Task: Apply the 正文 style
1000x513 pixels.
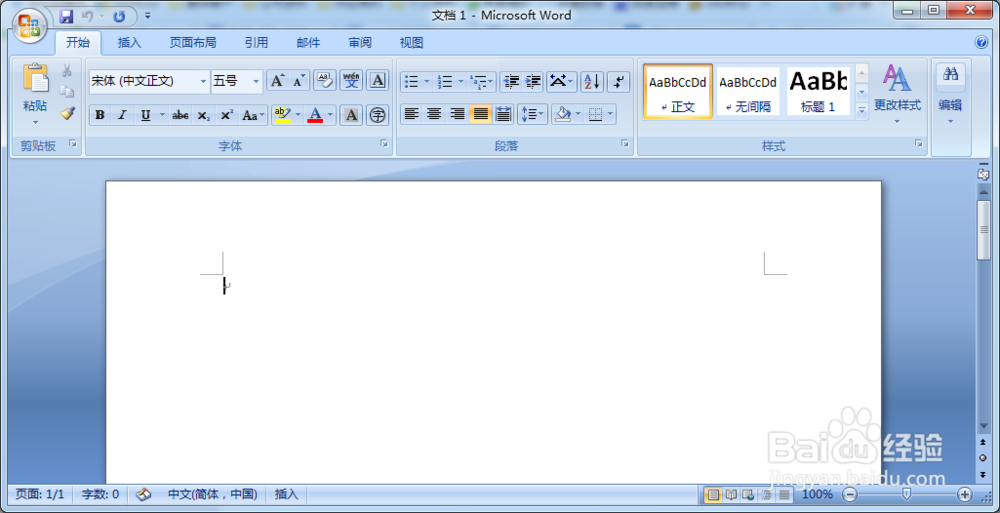Action: [x=678, y=91]
